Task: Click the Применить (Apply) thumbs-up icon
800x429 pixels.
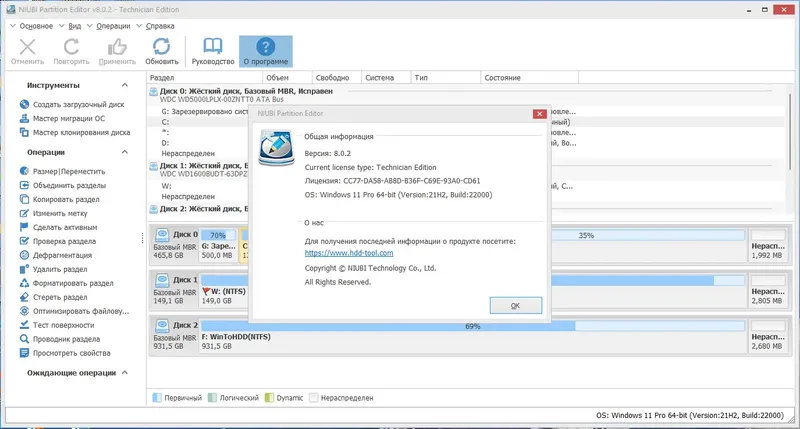Action: click(117, 47)
